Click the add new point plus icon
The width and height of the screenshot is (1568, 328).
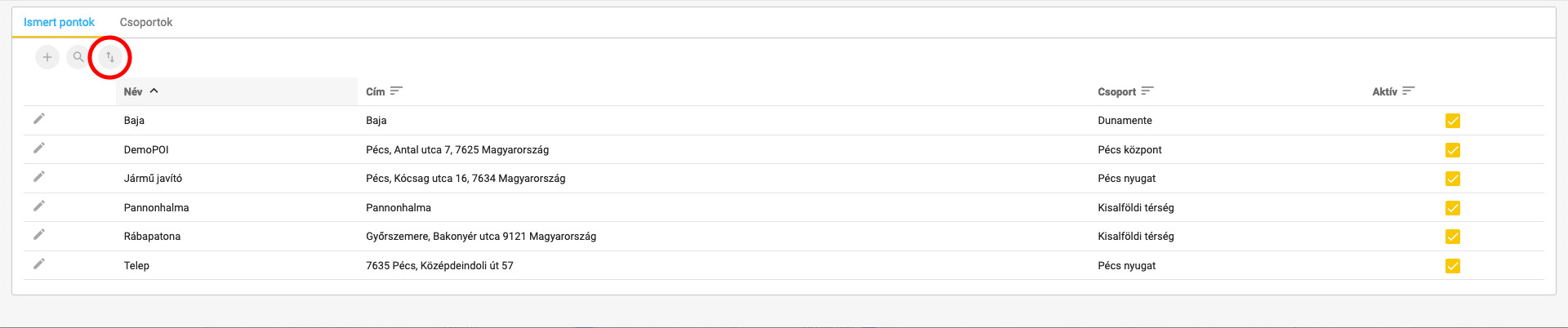pos(47,57)
